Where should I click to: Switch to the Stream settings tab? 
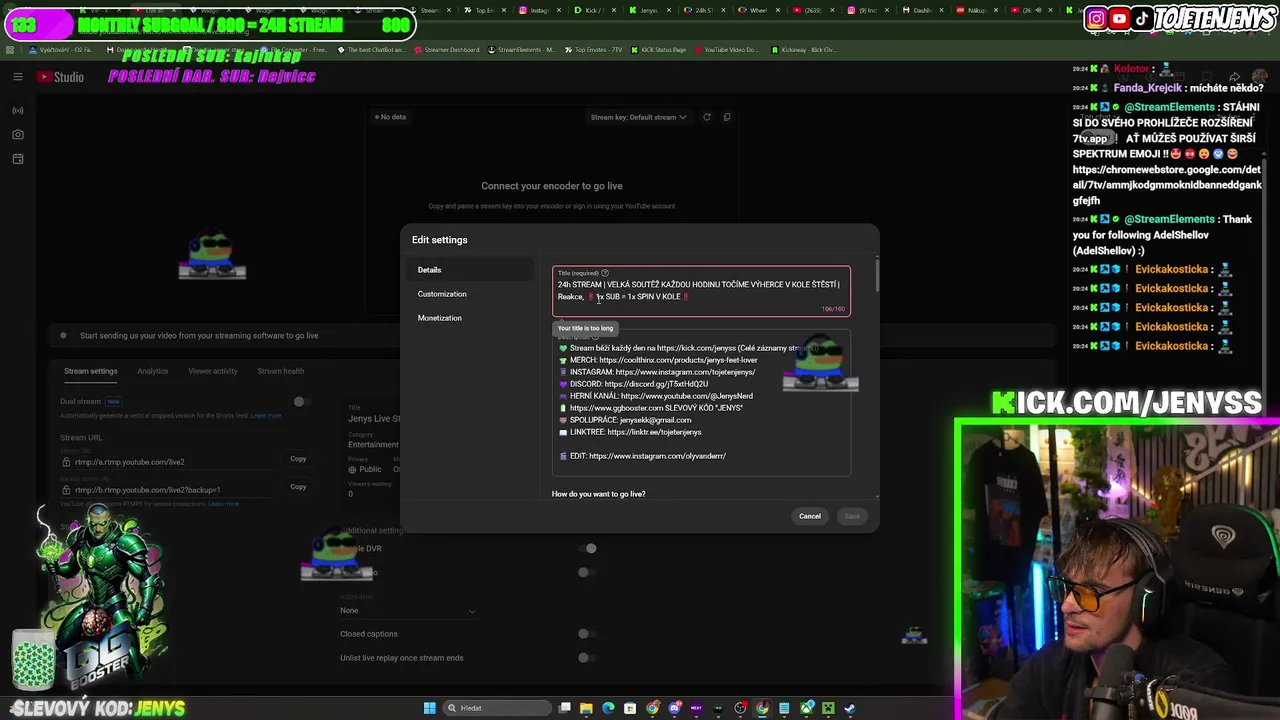tap(91, 371)
